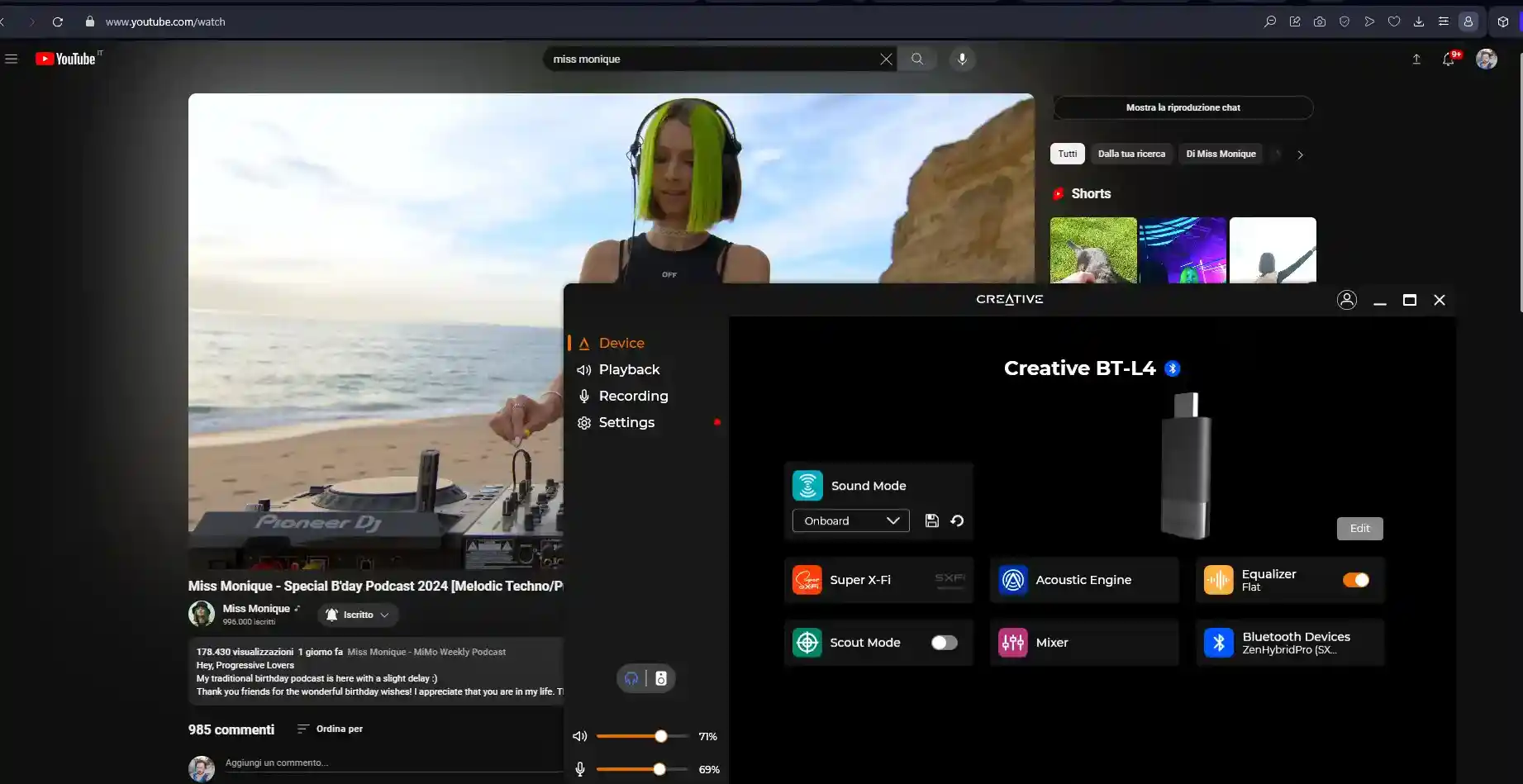Image resolution: width=1523 pixels, height=784 pixels.
Task: Click the Scout Mode crosshair icon
Action: 807,643
